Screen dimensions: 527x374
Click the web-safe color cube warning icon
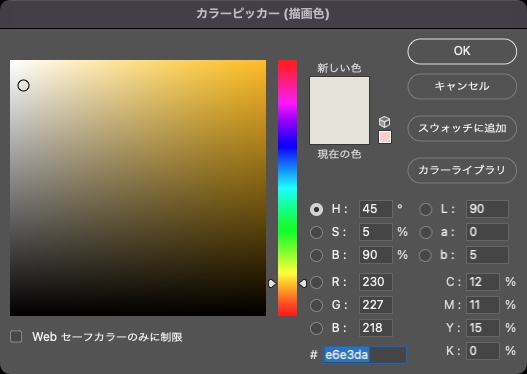pos(384,122)
